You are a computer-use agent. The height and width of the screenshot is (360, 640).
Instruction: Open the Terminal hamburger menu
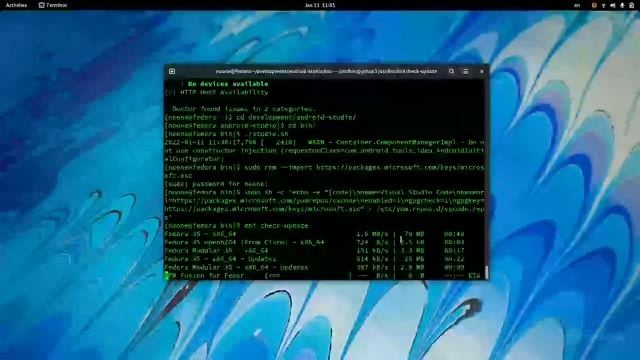tap(465, 71)
